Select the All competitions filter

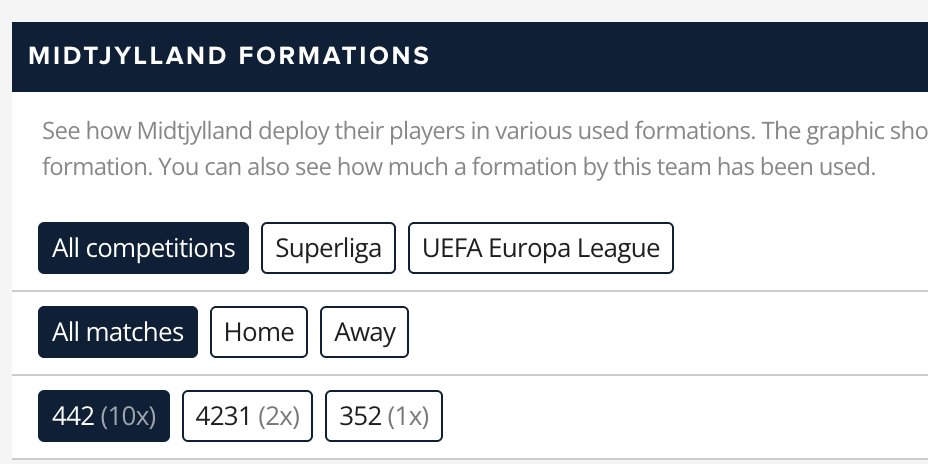click(143, 248)
